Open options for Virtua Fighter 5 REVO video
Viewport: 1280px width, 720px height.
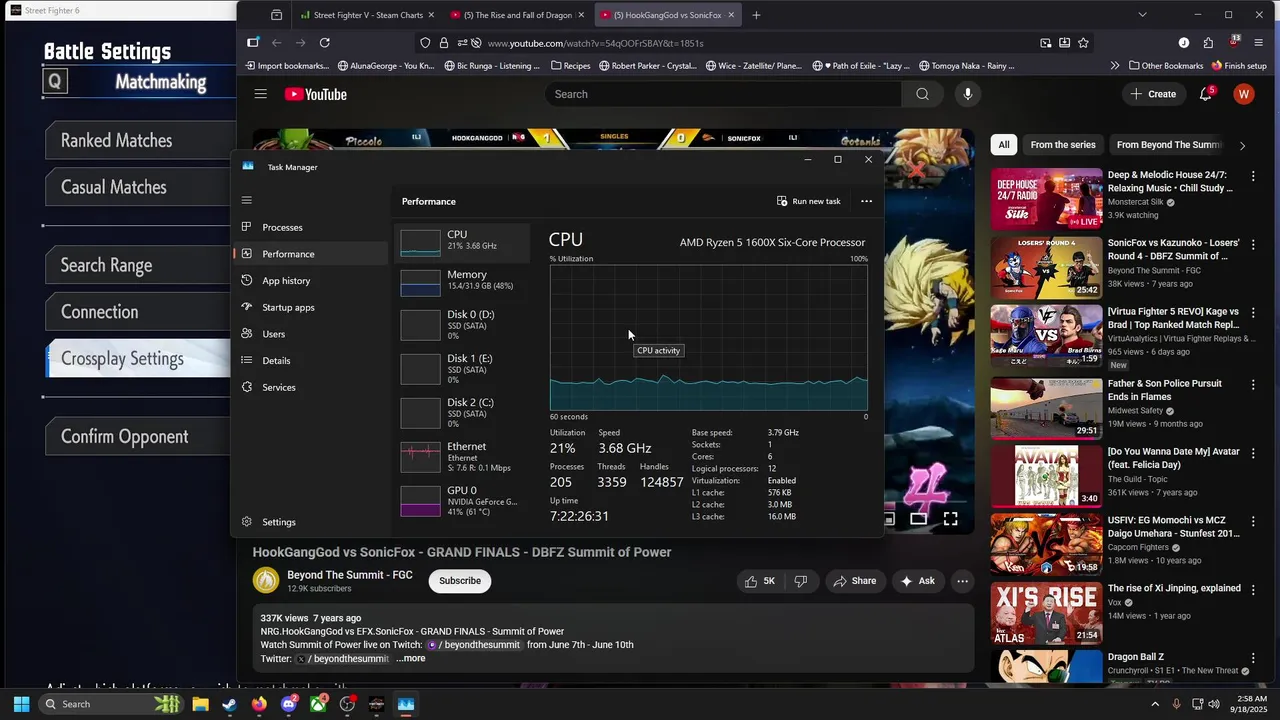pos(1253,312)
